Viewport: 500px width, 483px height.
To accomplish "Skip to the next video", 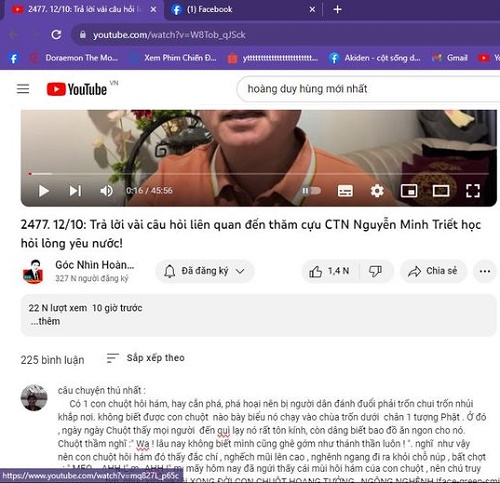I will pos(75,191).
